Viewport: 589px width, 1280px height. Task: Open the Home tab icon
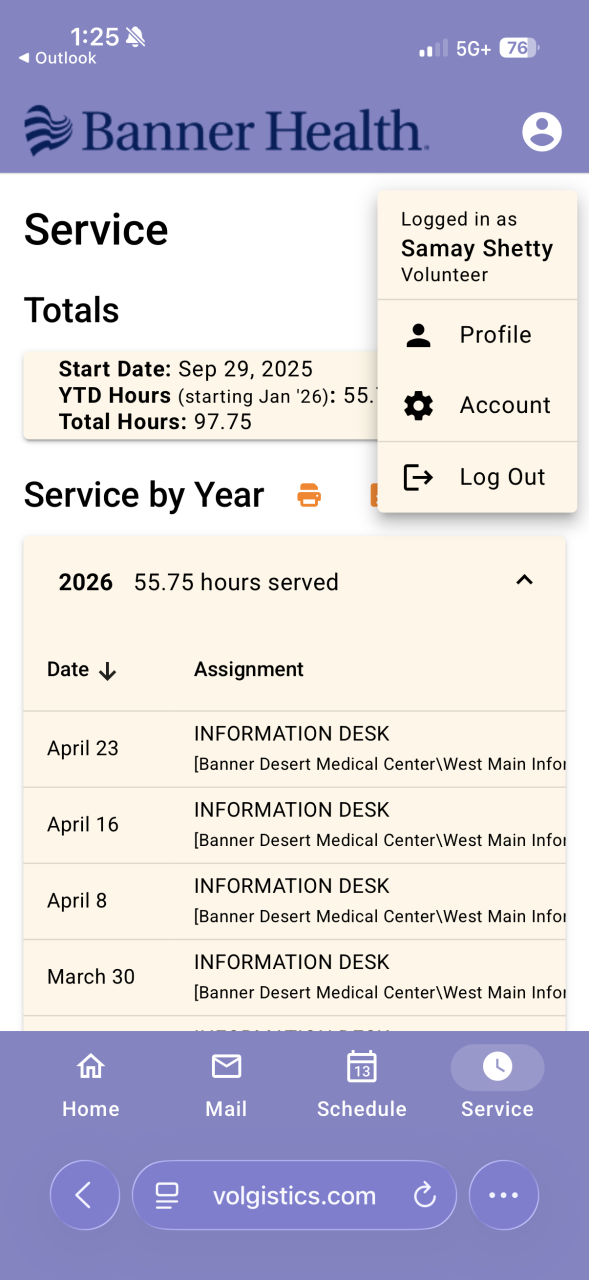pos(90,1067)
